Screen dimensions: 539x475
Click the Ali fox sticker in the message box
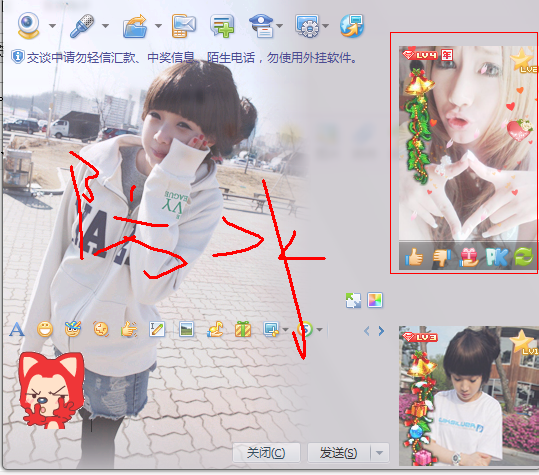coord(51,390)
